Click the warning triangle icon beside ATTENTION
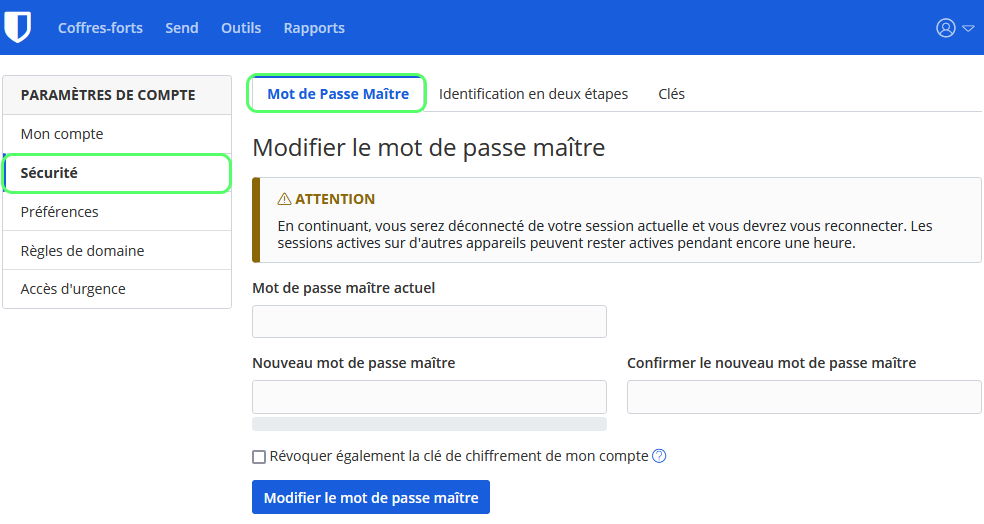This screenshot has width=984, height=524. 284,199
